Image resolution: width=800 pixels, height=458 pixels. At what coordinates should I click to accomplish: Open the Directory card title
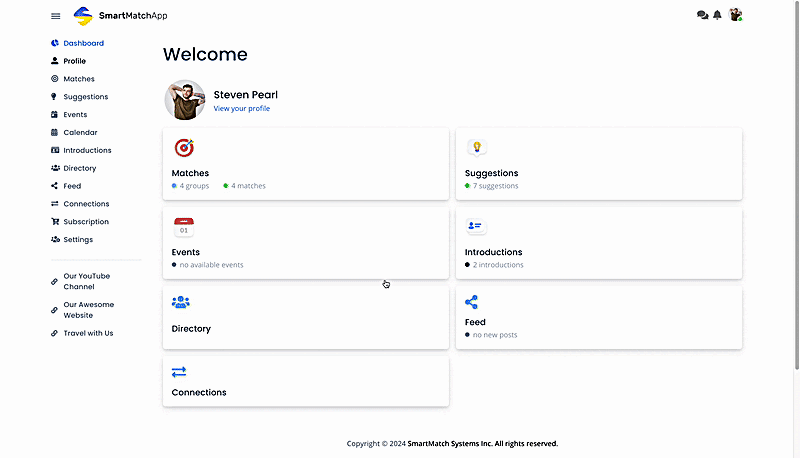[x=191, y=328]
